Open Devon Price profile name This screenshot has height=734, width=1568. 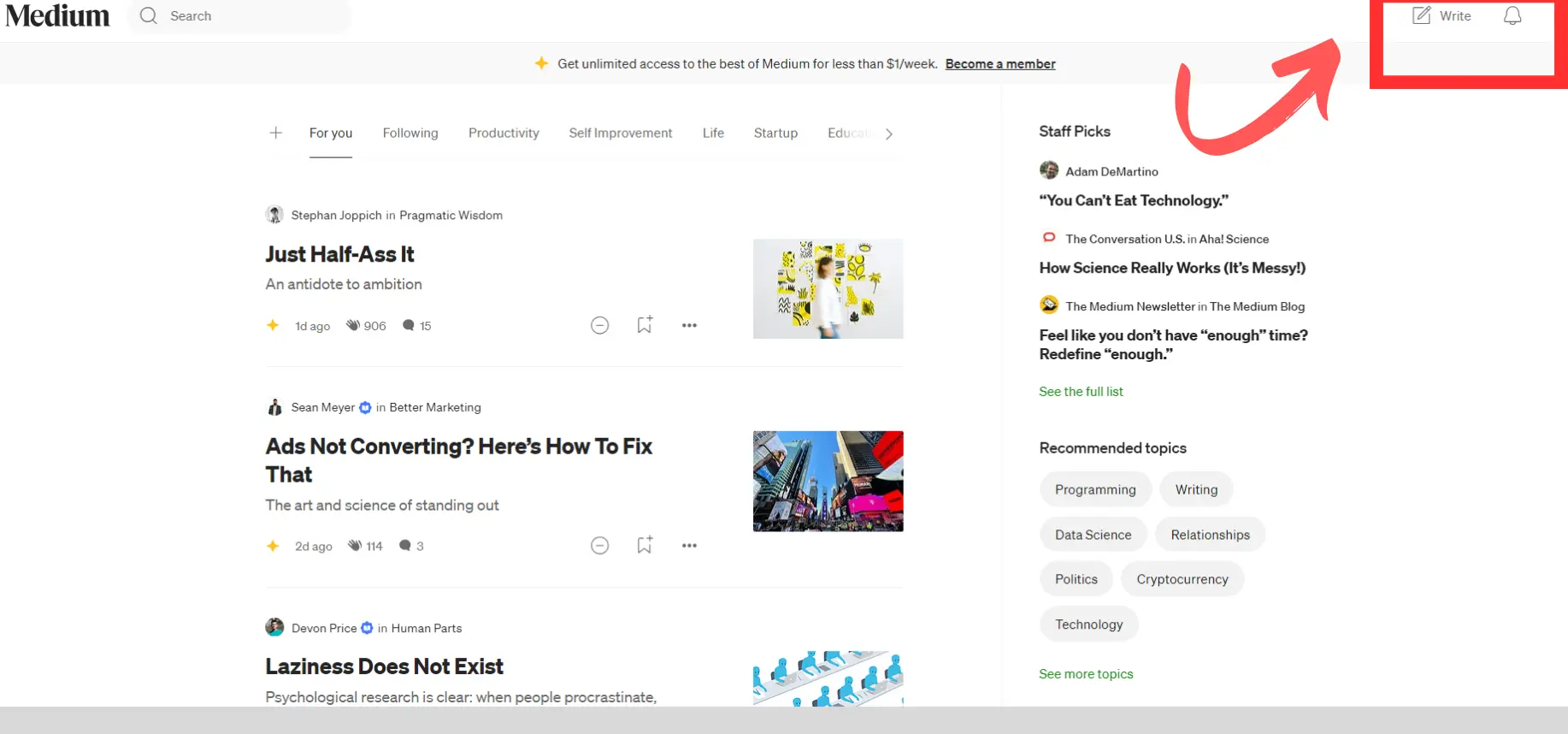324,628
